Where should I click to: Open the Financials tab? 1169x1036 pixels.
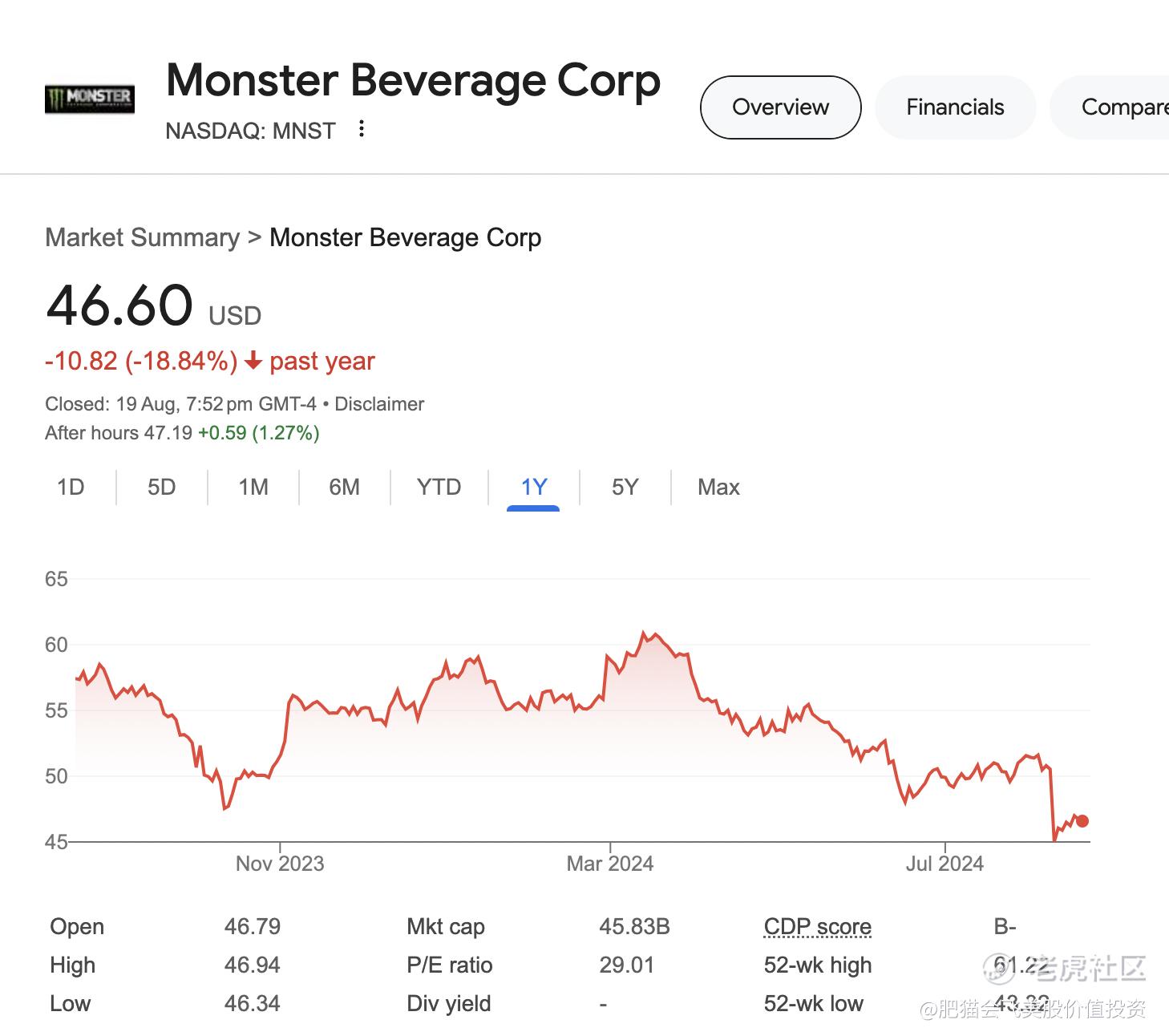955,107
